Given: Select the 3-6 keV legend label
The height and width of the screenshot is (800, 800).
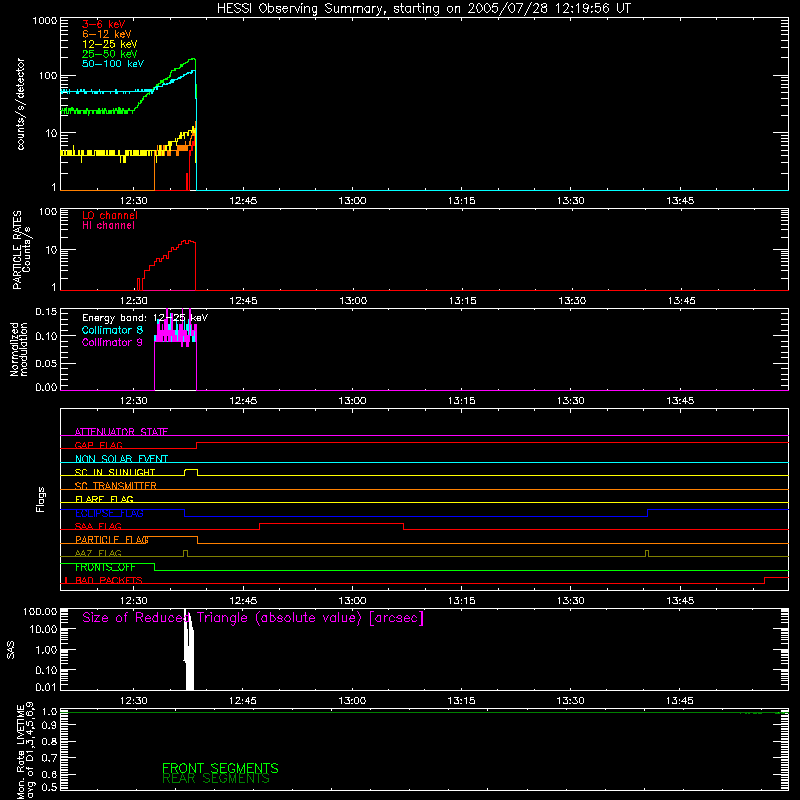Looking at the screenshot, I should tap(104, 24).
